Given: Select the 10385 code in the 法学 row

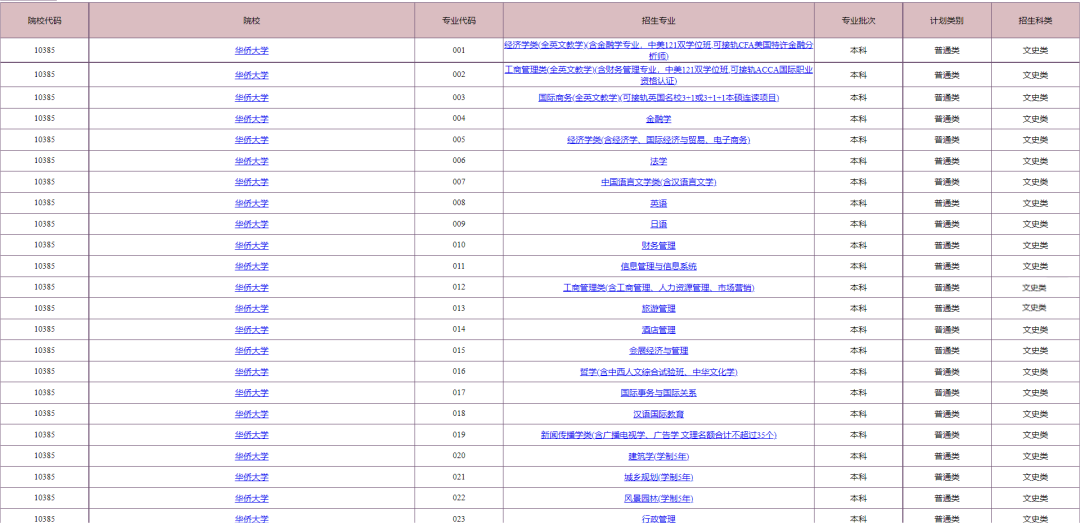Looking at the screenshot, I should point(45,161).
